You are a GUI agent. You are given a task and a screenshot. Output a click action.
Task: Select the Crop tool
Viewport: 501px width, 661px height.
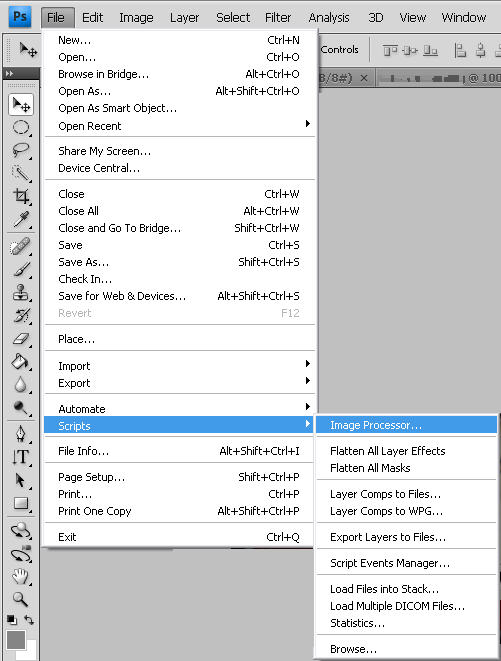point(21,196)
